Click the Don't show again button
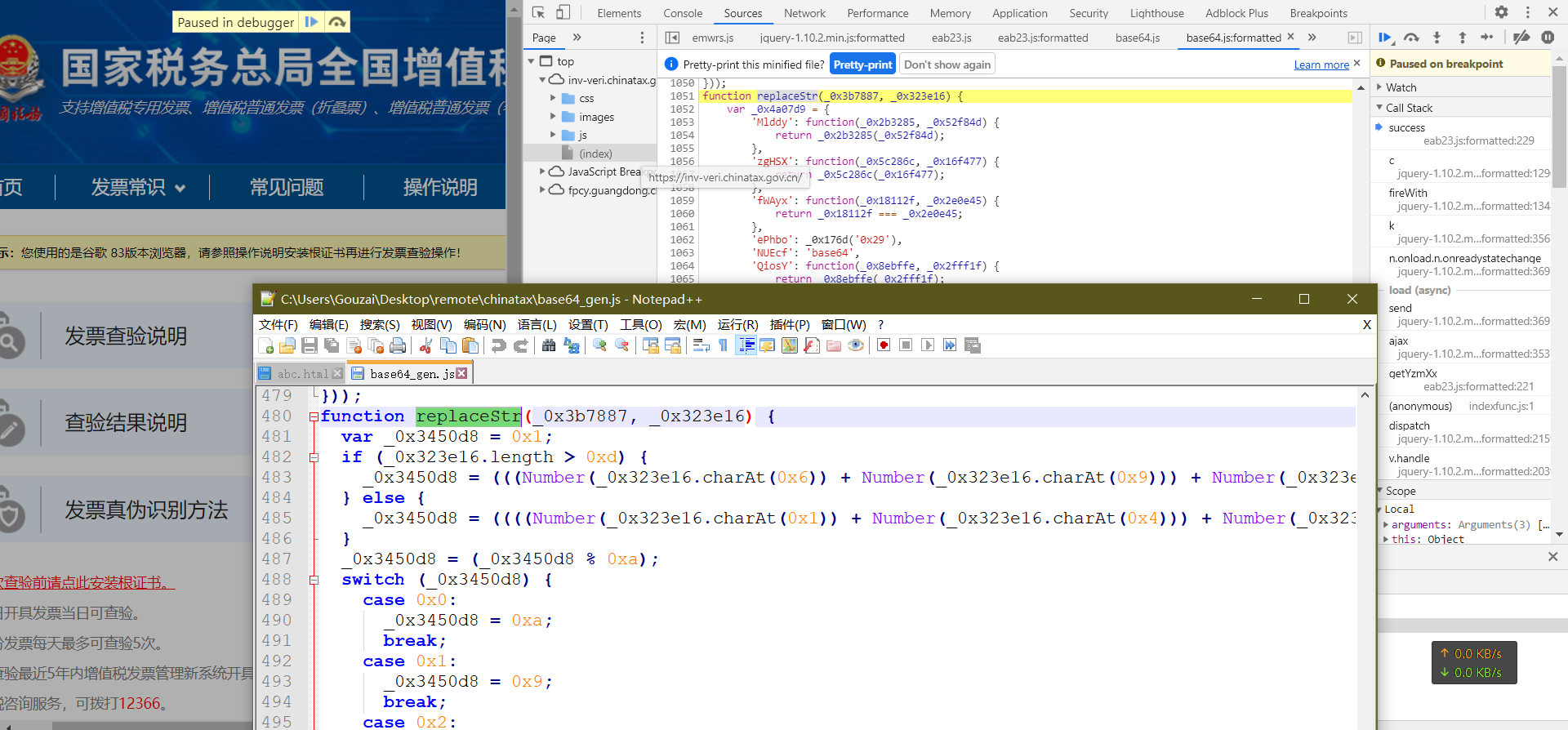1568x730 pixels. point(947,65)
